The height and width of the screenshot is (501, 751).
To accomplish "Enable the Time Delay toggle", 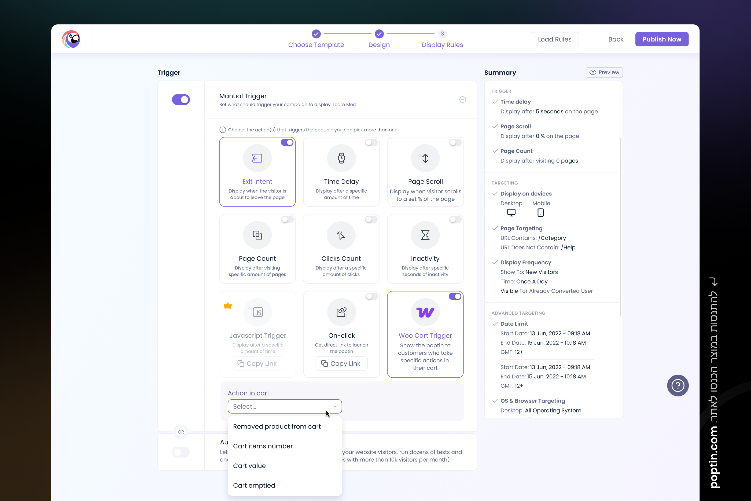I will coord(371,143).
